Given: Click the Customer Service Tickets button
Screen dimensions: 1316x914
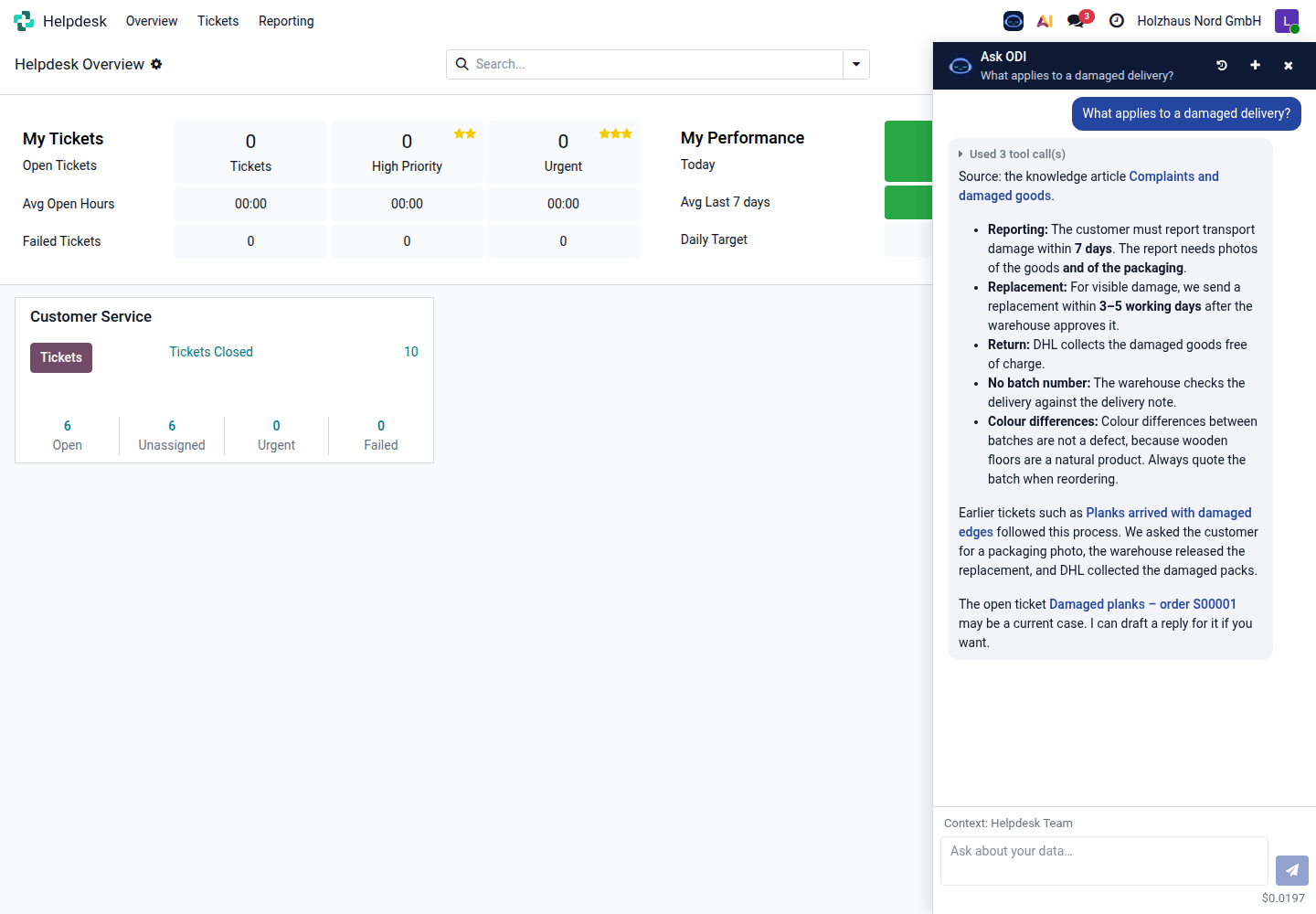Looking at the screenshot, I should coord(61,357).
